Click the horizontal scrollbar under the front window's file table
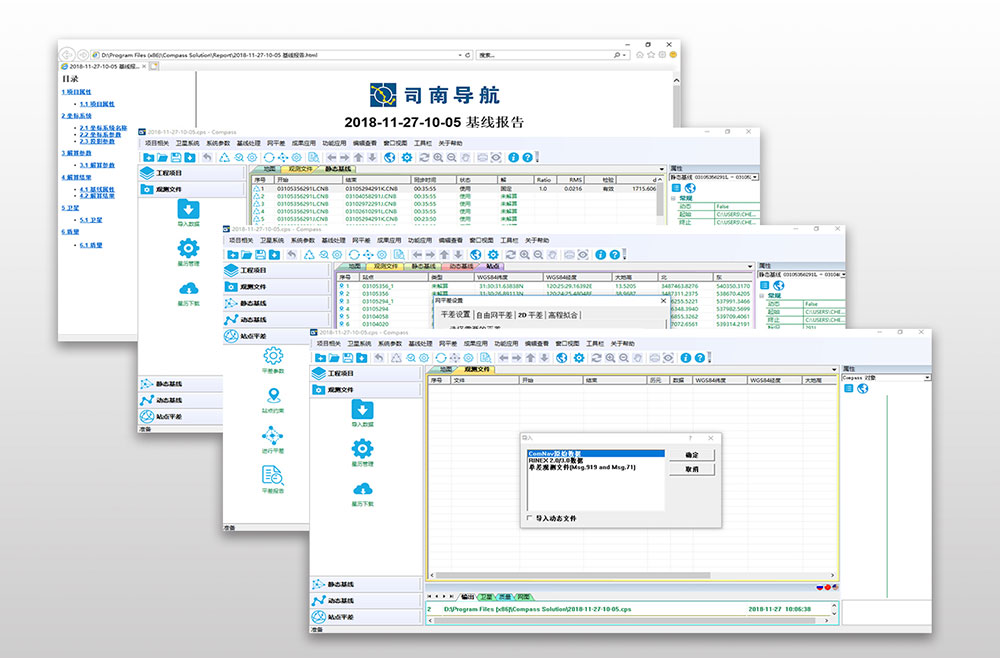 click(572, 575)
